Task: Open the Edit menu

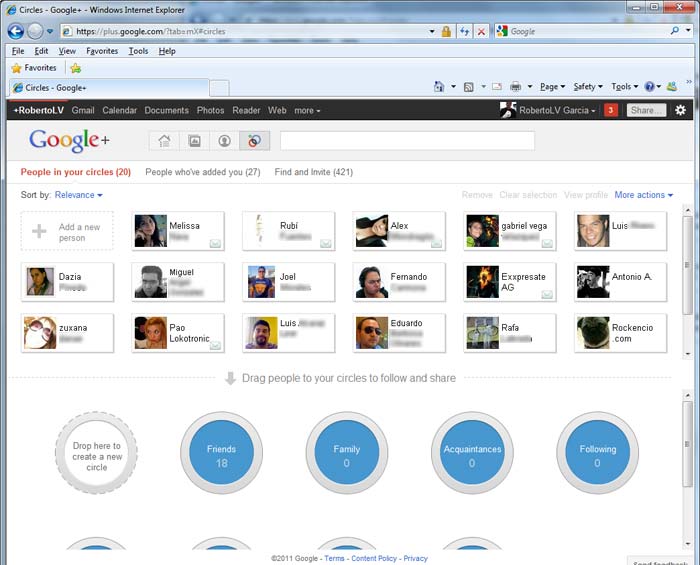Action: (x=42, y=51)
